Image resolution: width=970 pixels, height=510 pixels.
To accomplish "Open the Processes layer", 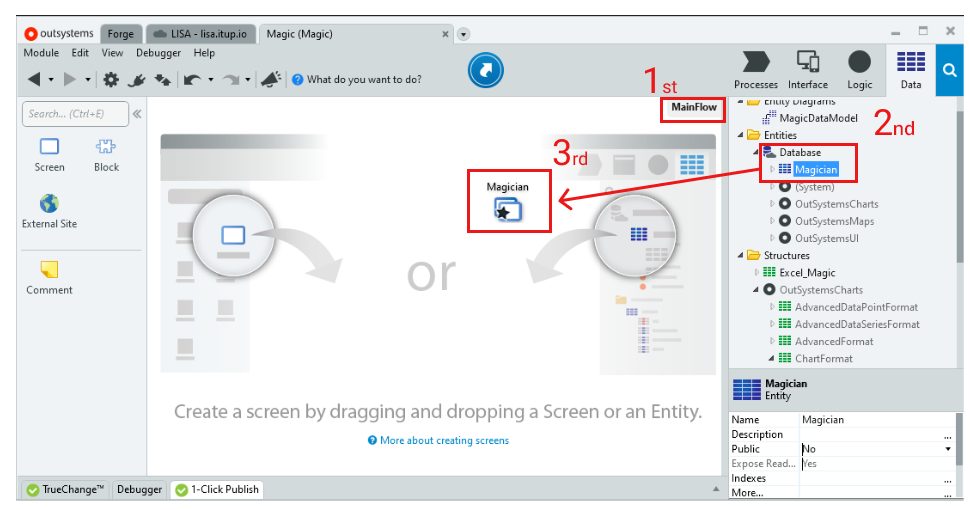I will pyautogui.click(x=755, y=71).
